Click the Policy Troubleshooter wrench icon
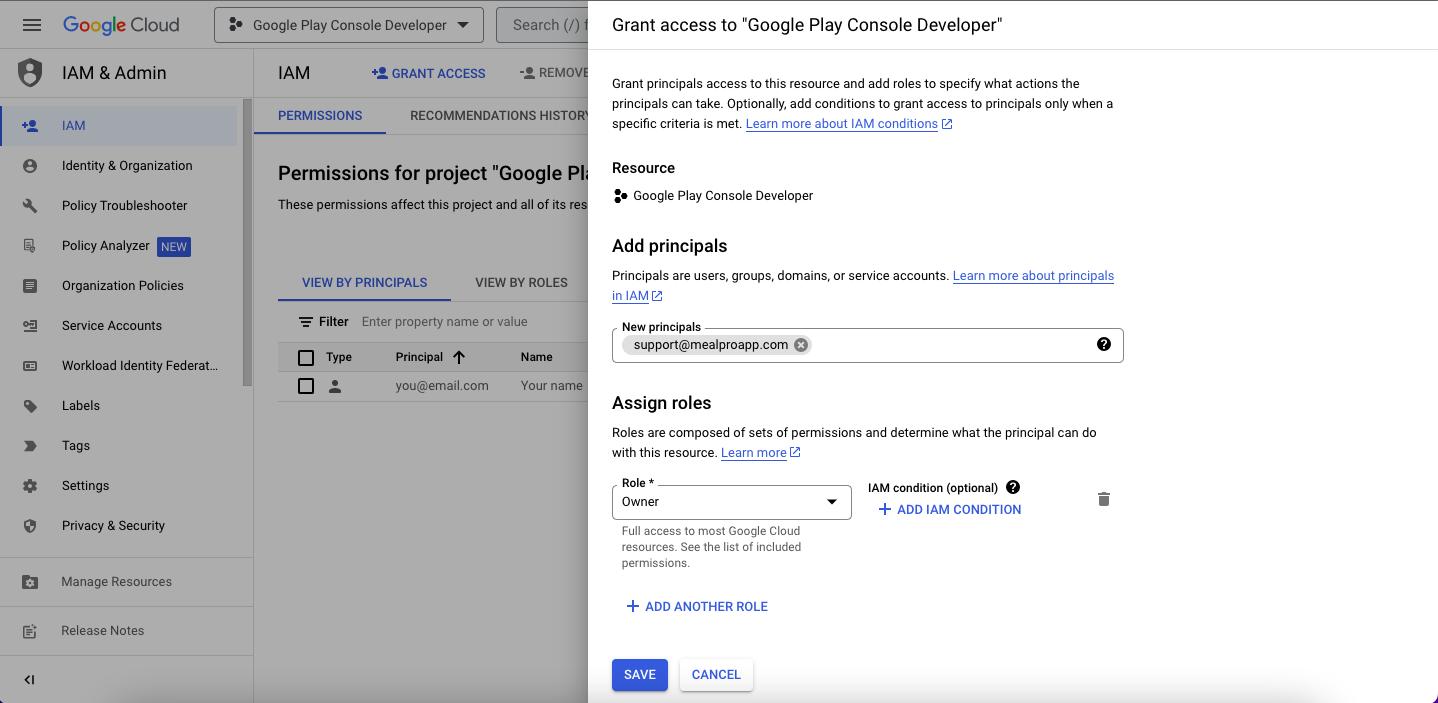This screenshot has height=703, width=1438. pos(30,206)
